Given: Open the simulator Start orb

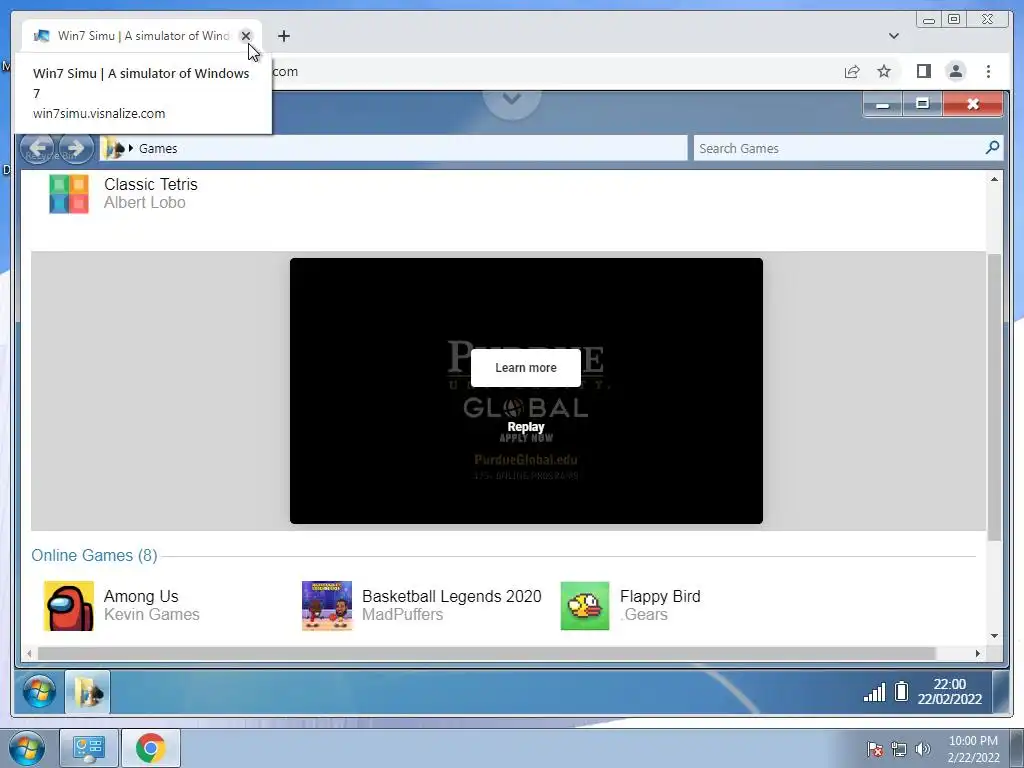Looking at the screenshot, I should coord(39,692).
